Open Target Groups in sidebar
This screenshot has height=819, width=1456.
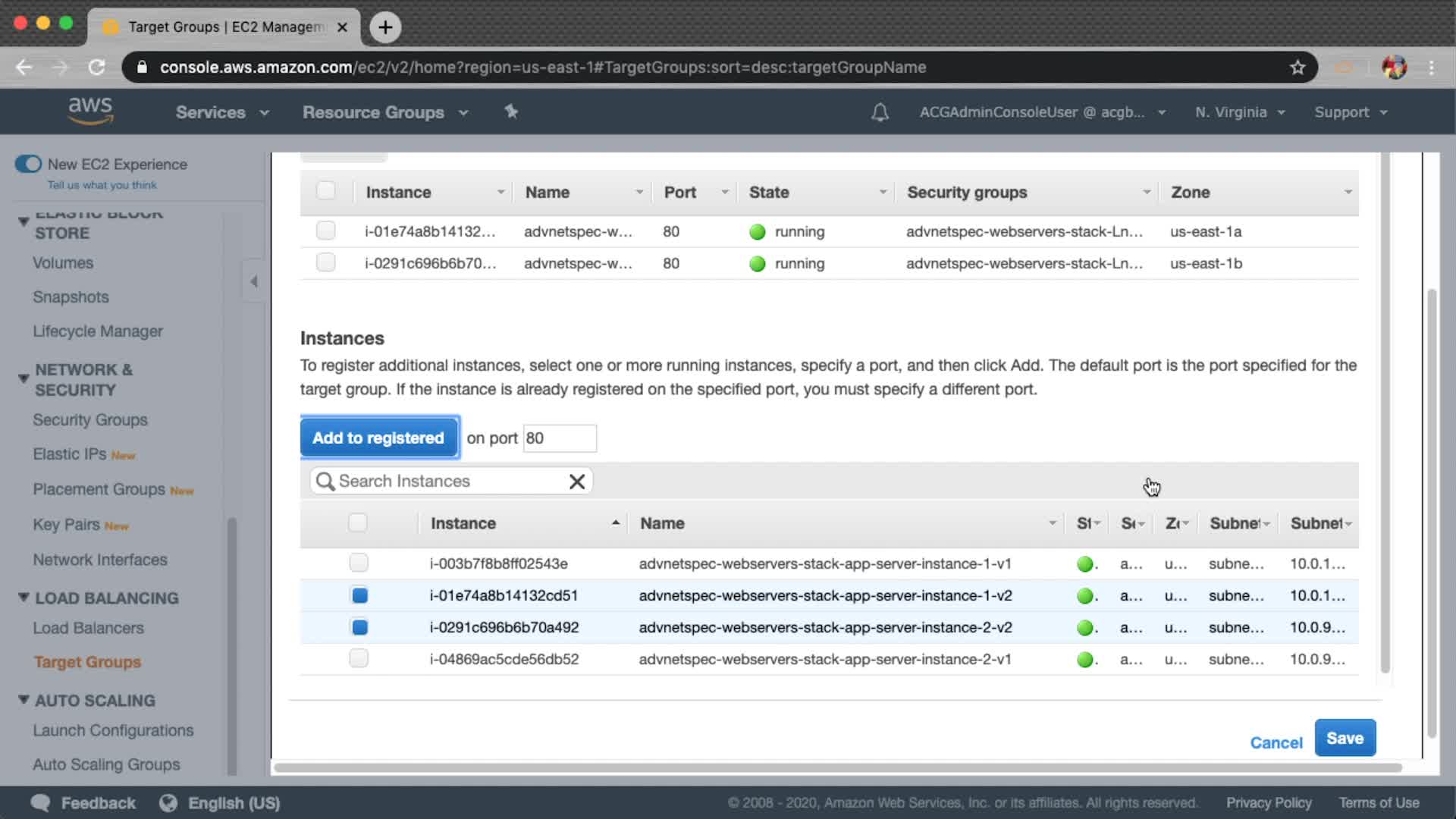[x=87, y=662]
